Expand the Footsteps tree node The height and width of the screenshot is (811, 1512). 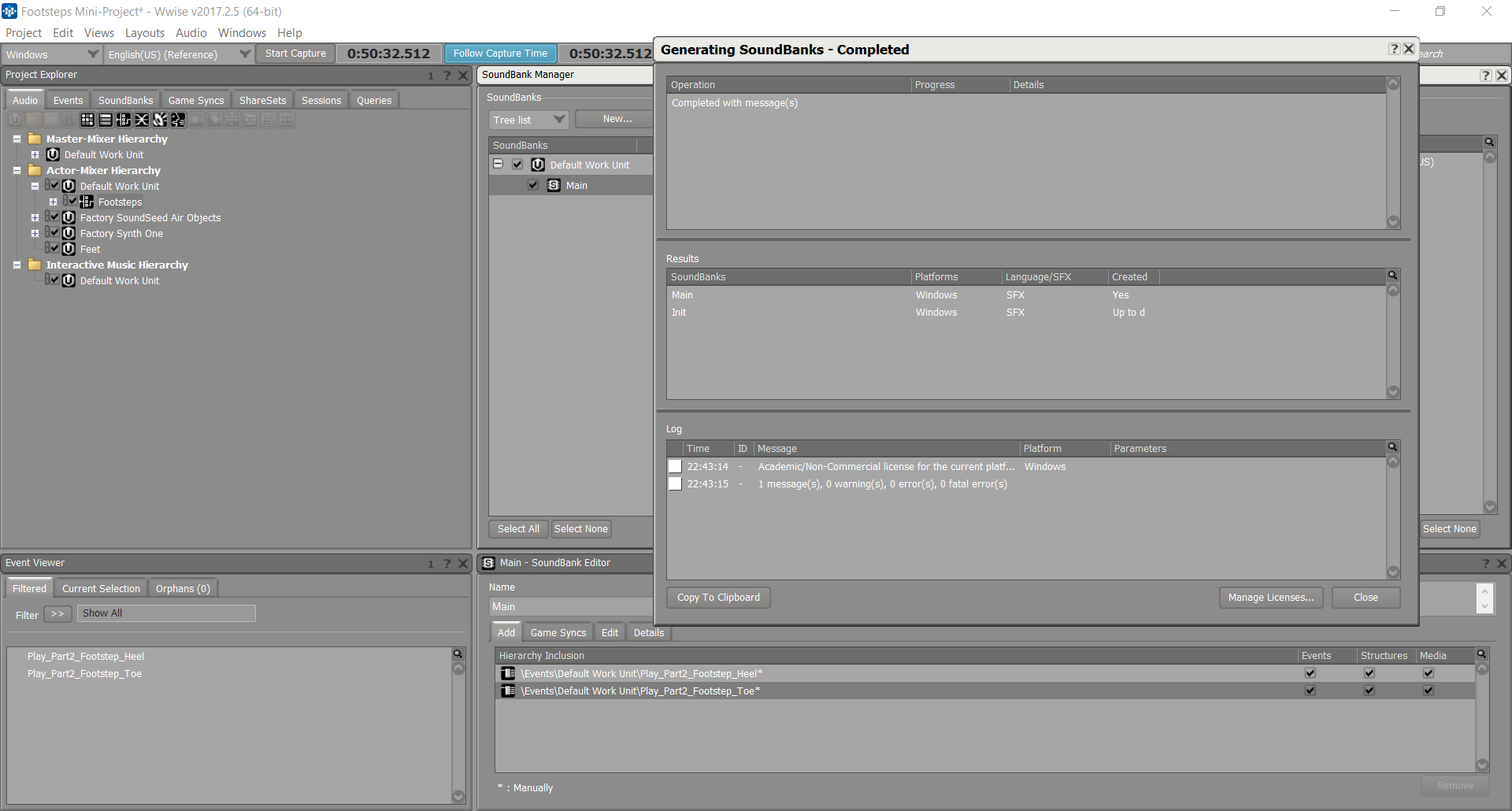click(x=53, y=202)
